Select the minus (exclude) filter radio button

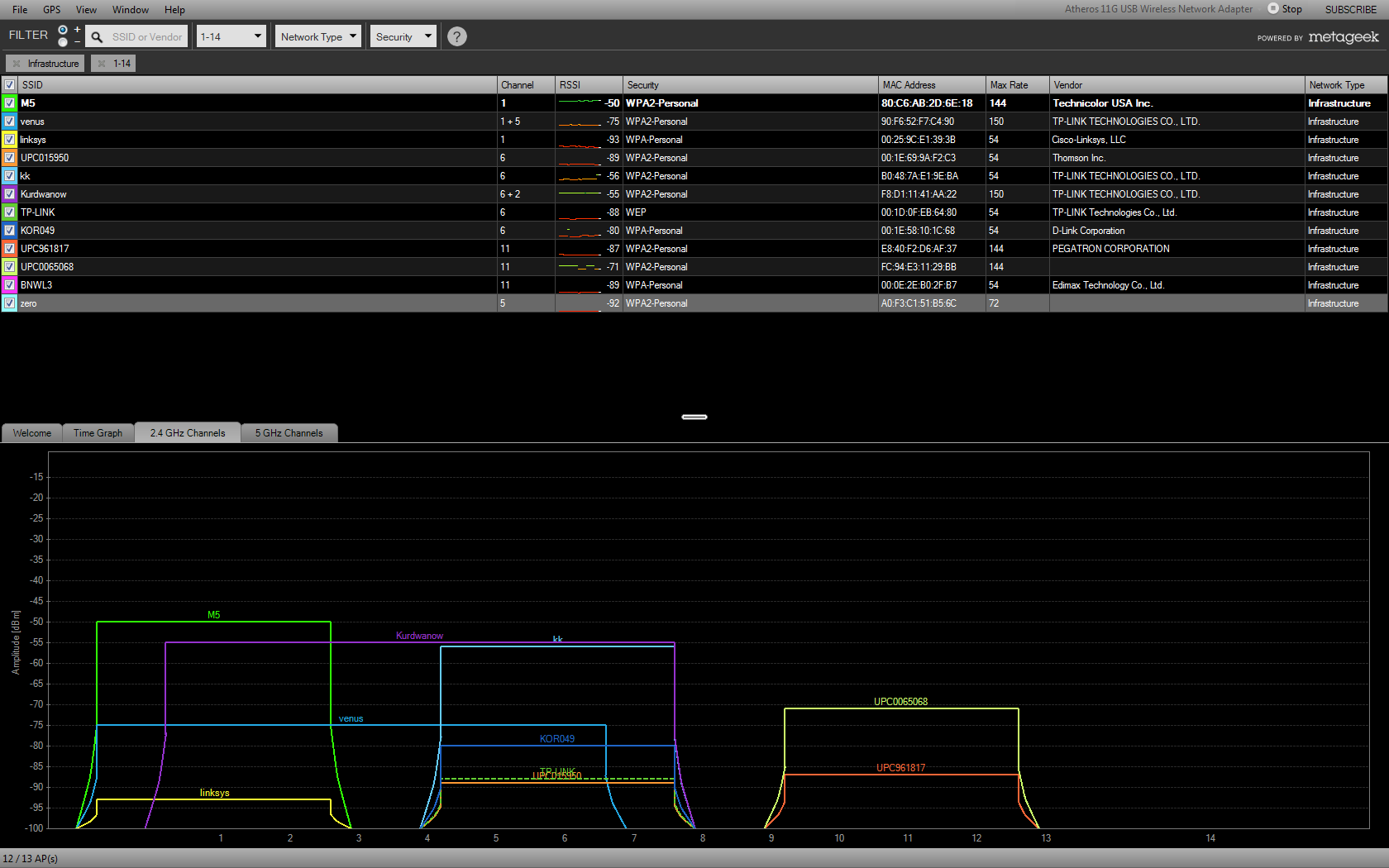[x=63, y=42]
